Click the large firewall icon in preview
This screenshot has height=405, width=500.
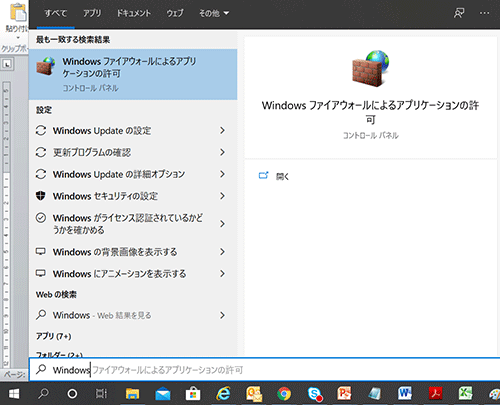click(370, 68)
